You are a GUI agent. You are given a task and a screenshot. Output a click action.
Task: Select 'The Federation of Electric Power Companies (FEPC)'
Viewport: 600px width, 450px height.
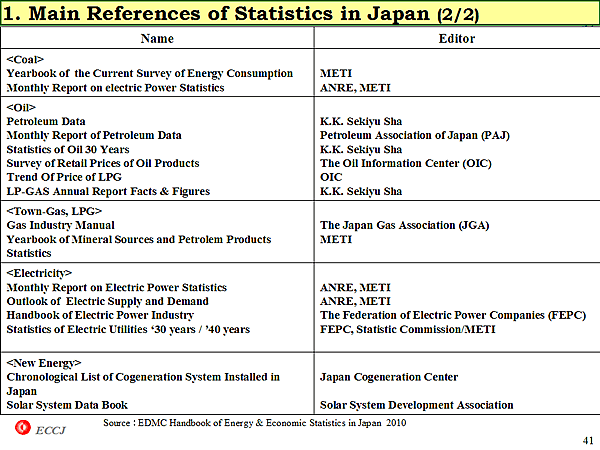(453, 315)
